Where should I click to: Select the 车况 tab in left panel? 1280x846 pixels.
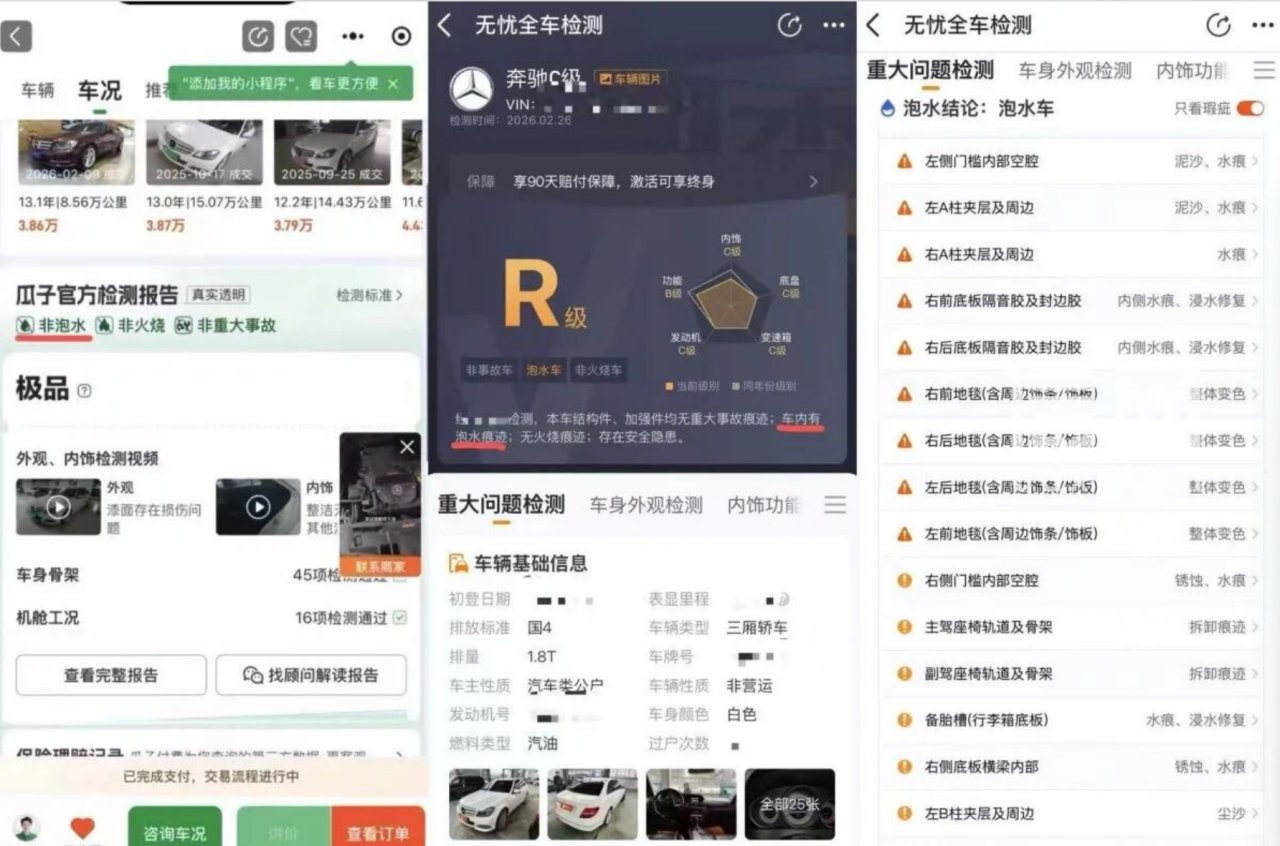coord(100,90)
